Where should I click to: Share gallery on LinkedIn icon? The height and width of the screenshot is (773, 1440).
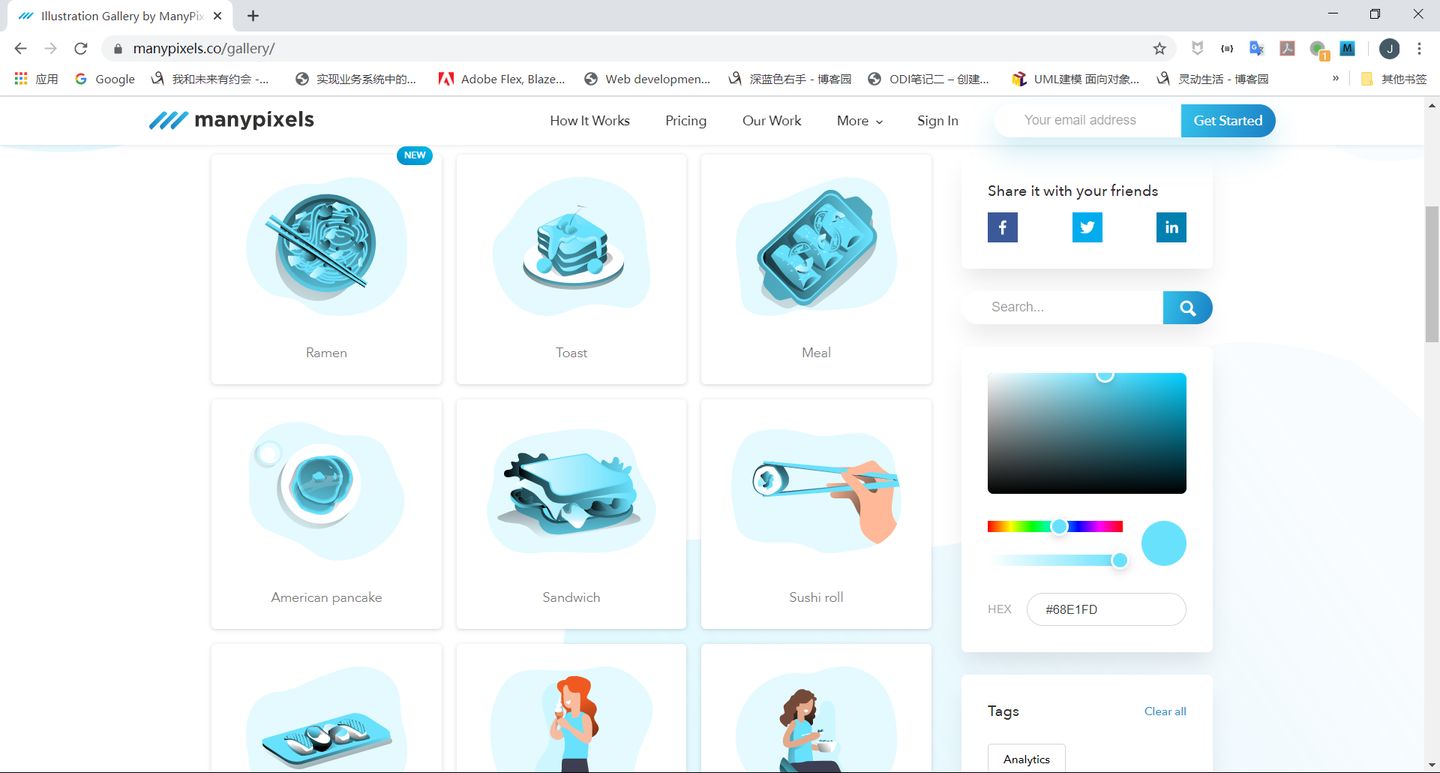click(1171, 227)
